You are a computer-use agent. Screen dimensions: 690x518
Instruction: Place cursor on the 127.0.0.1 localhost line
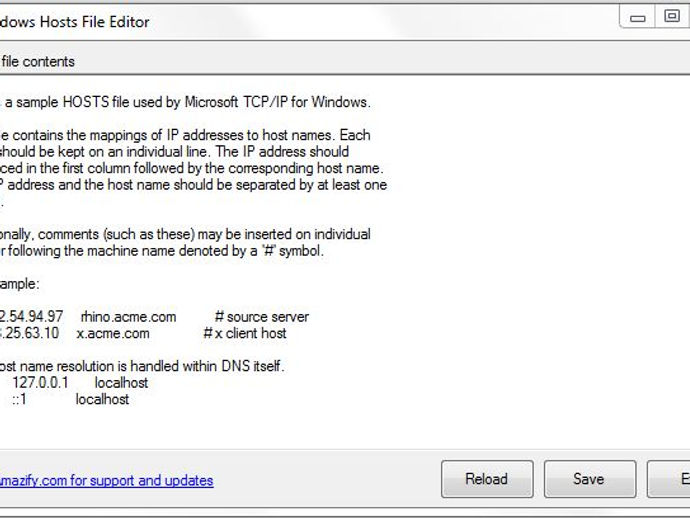click(x=80, y=382)
